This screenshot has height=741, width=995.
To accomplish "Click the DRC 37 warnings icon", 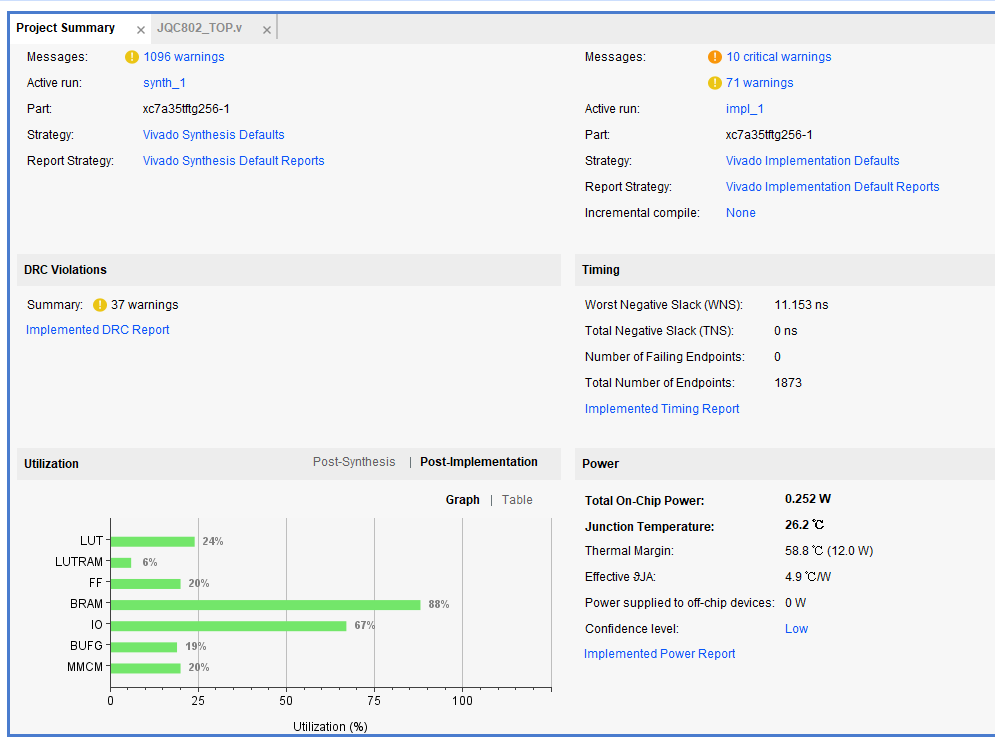I will pos(100,305).
